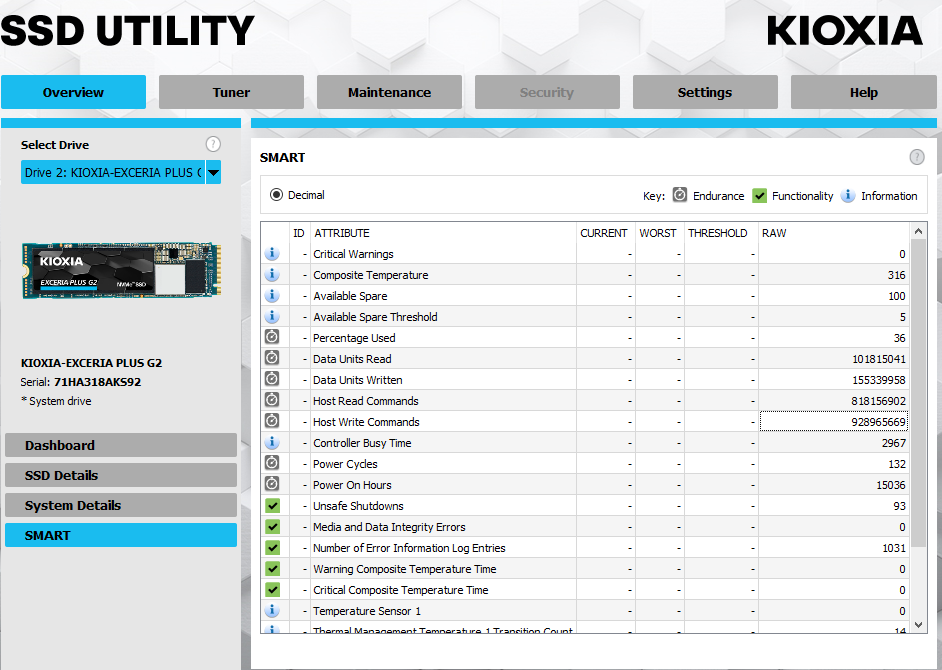Image resolution: width=942 pixels, height=670 pixels.
Task: Click the Host Write Commands attribute label
Action: (366, 422)
